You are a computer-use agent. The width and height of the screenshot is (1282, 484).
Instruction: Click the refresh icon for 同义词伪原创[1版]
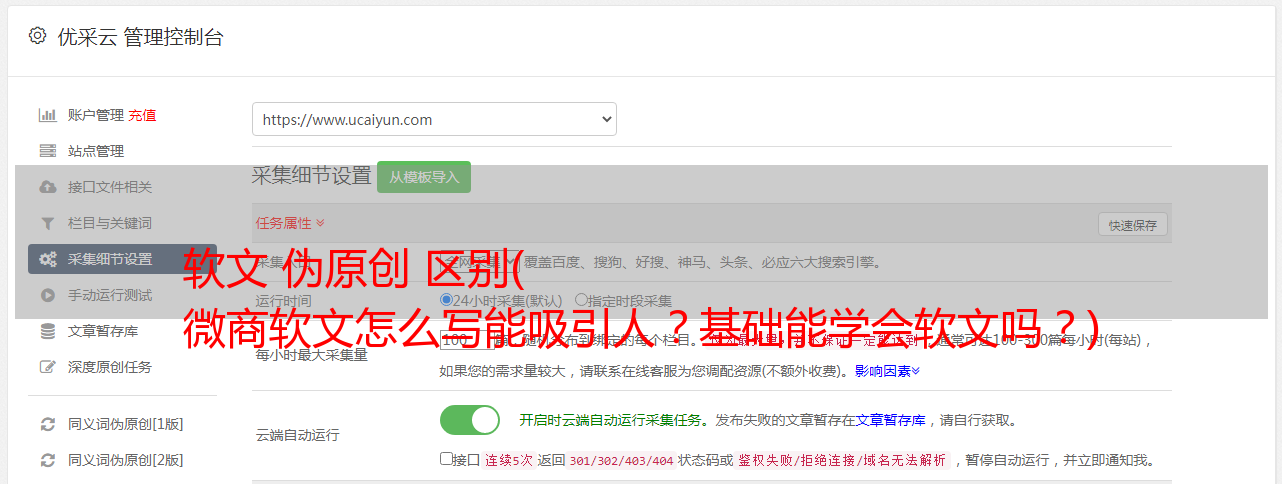click(x=47, y=424)
